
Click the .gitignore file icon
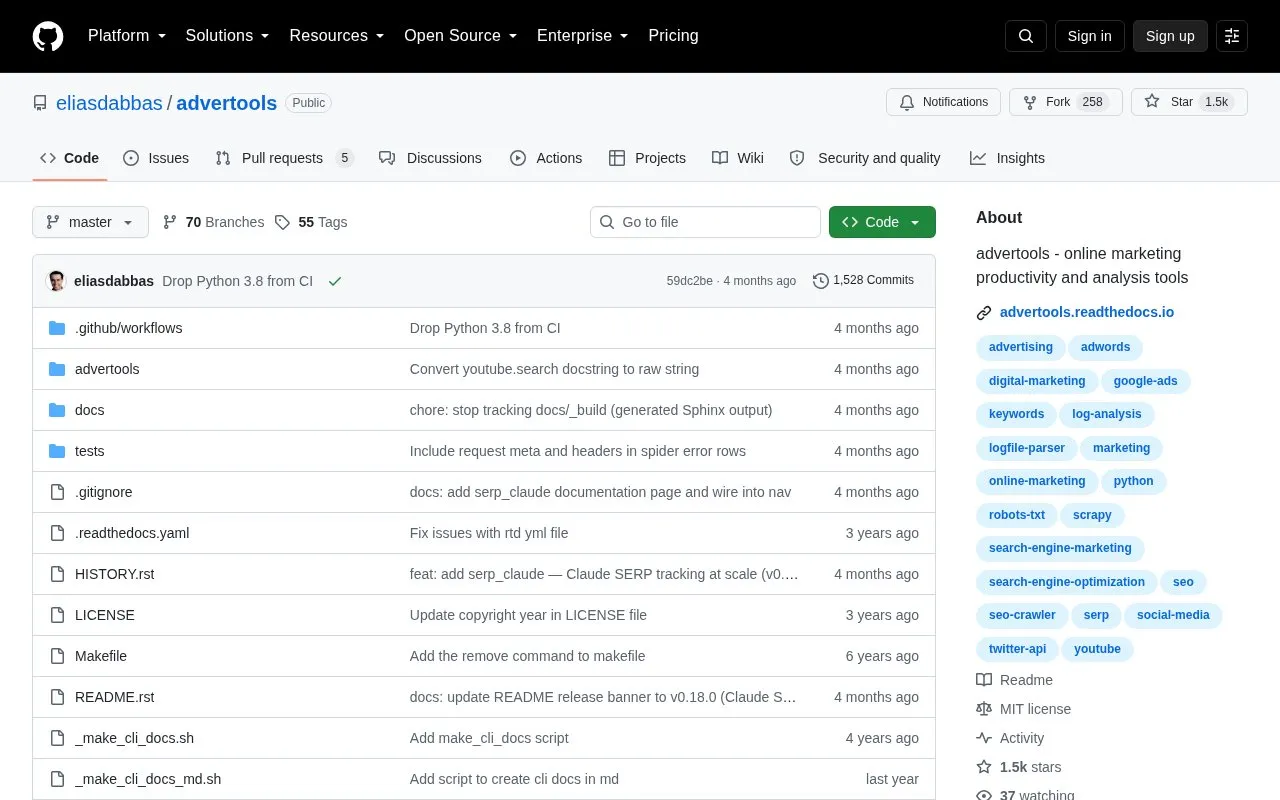[x=57, y=492]
